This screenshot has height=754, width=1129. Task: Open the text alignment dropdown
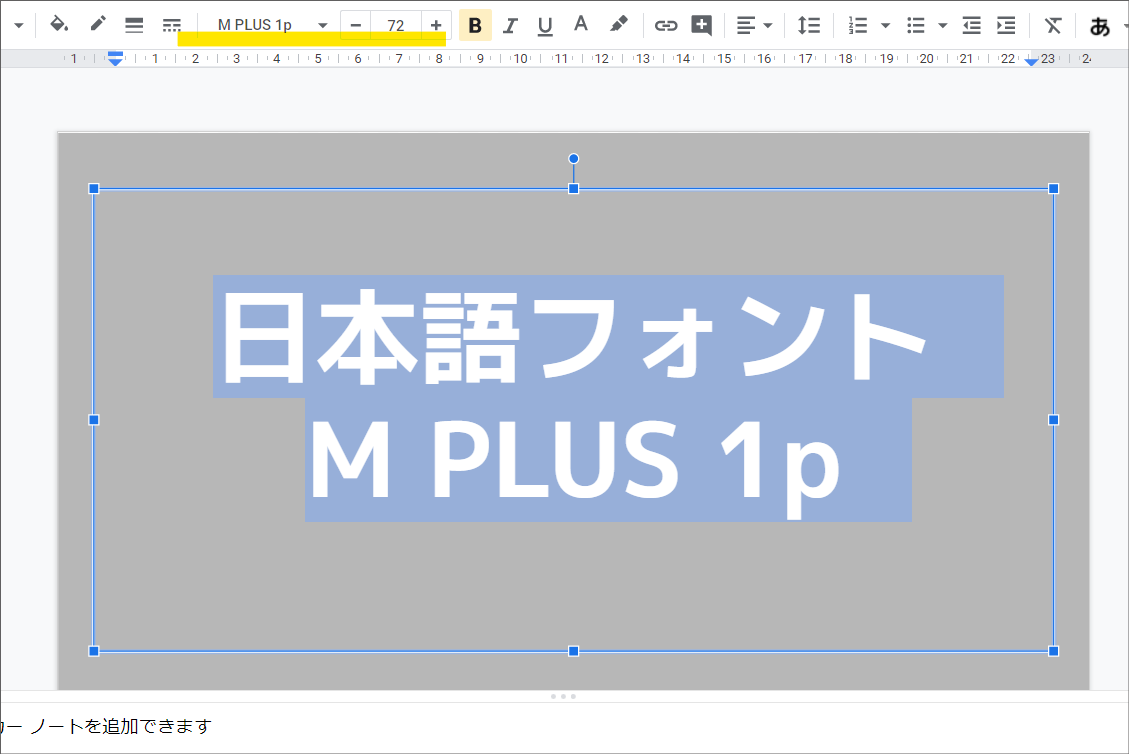click(754, 26)
